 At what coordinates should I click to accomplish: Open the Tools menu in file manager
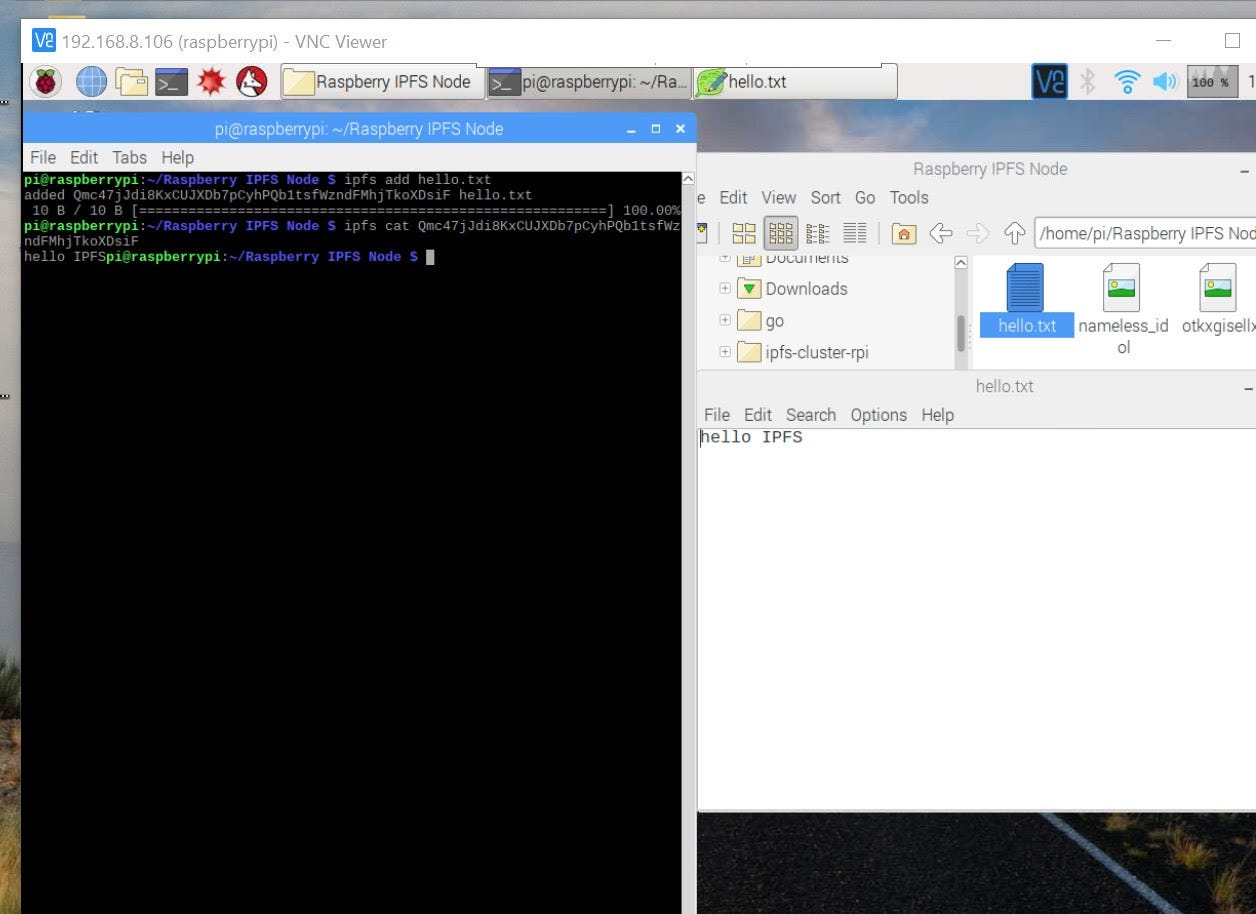908,197
